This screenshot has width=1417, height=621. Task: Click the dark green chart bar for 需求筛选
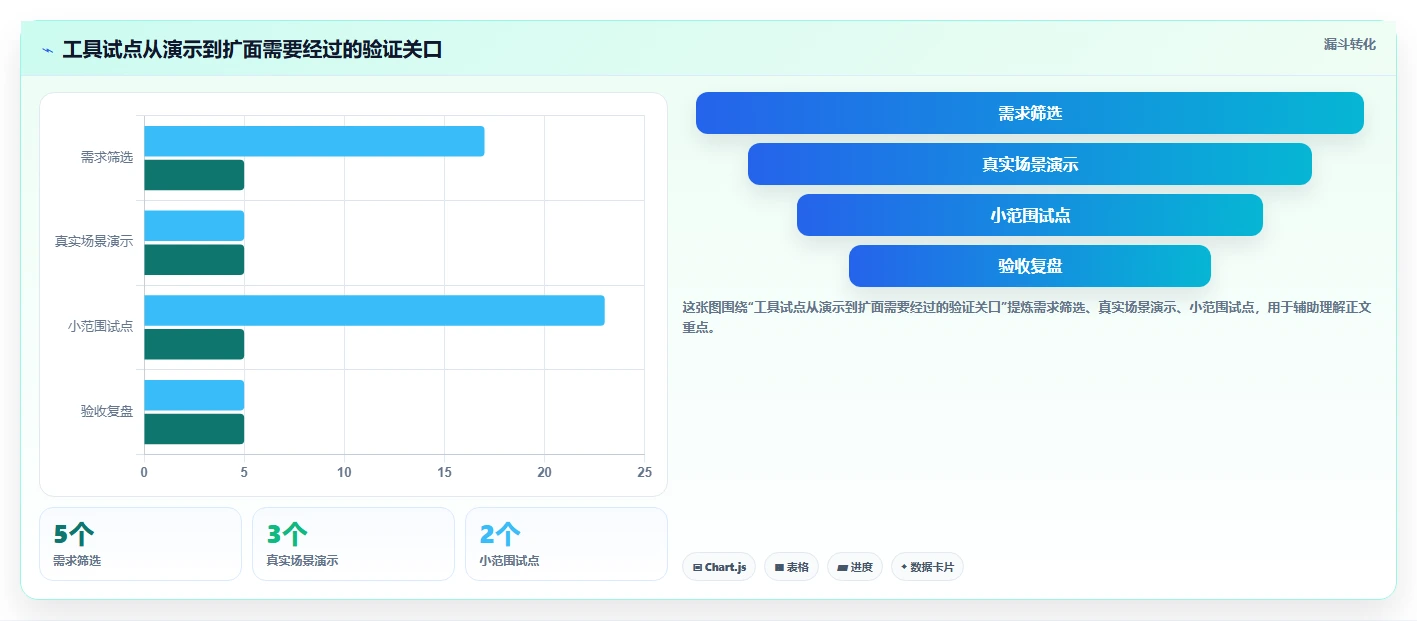[x=194, y=175]
